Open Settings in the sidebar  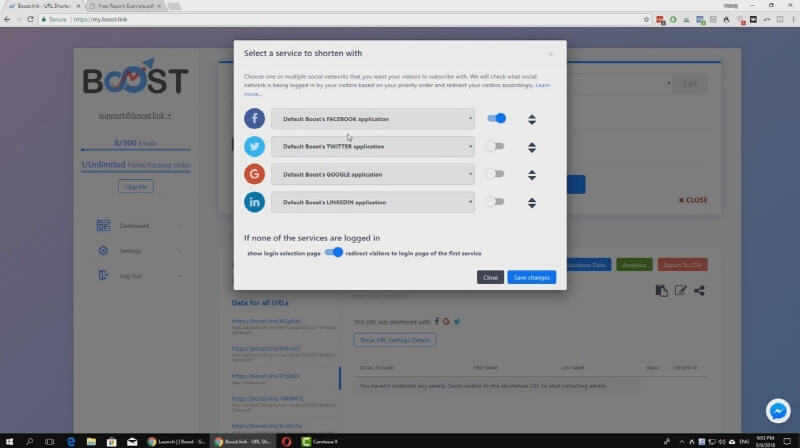click(x=131, y=251)
